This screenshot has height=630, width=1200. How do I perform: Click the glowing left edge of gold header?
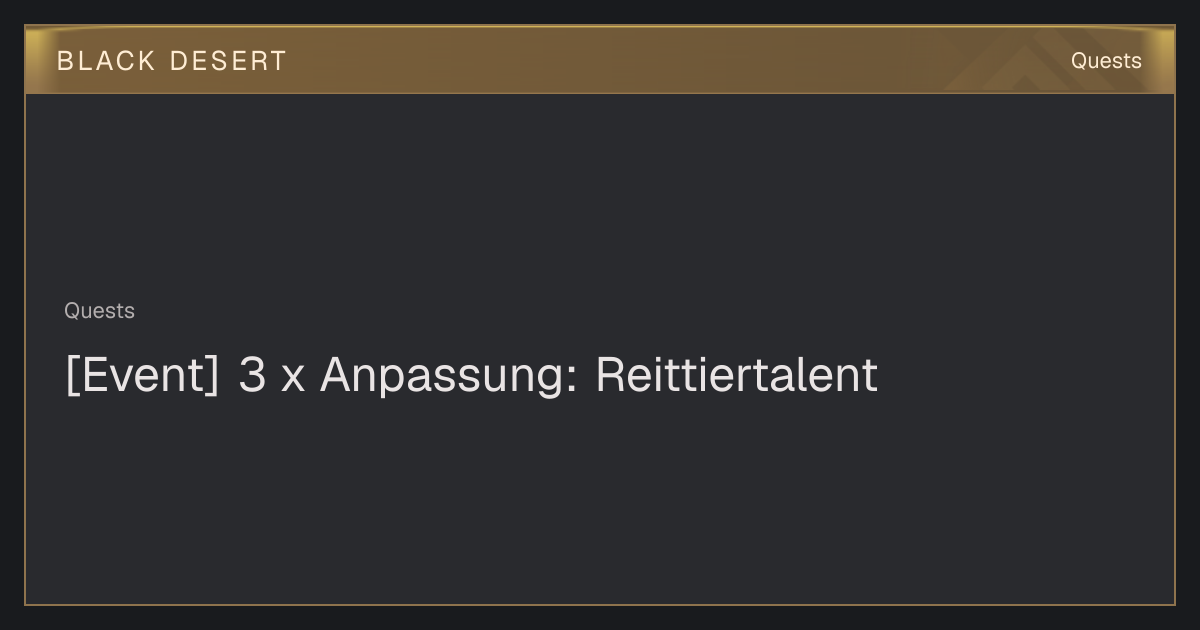tap(33, 60)
